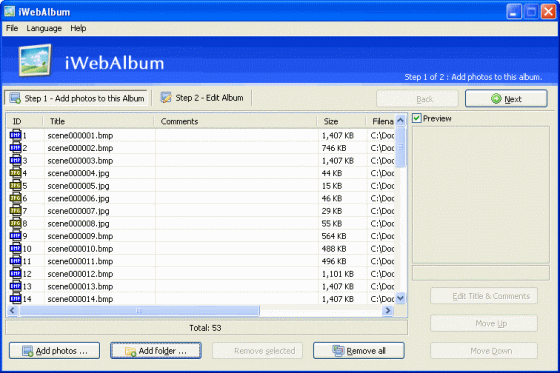560x373 pixels.
Task: Select the scene000011.bmp row
Action: [x=201, y=261]
